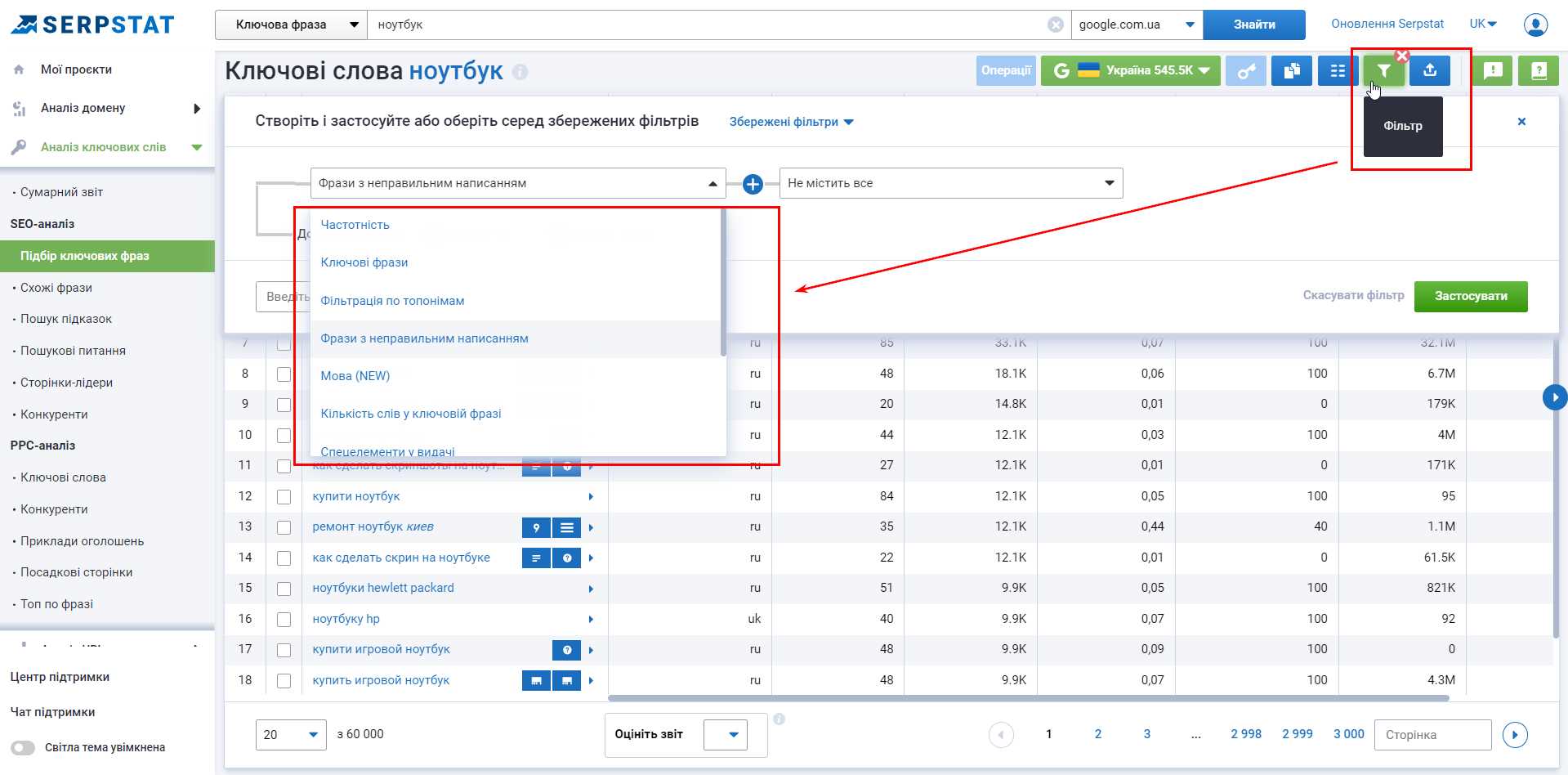Click the Serpstat logo

click(x=92, y=25)
